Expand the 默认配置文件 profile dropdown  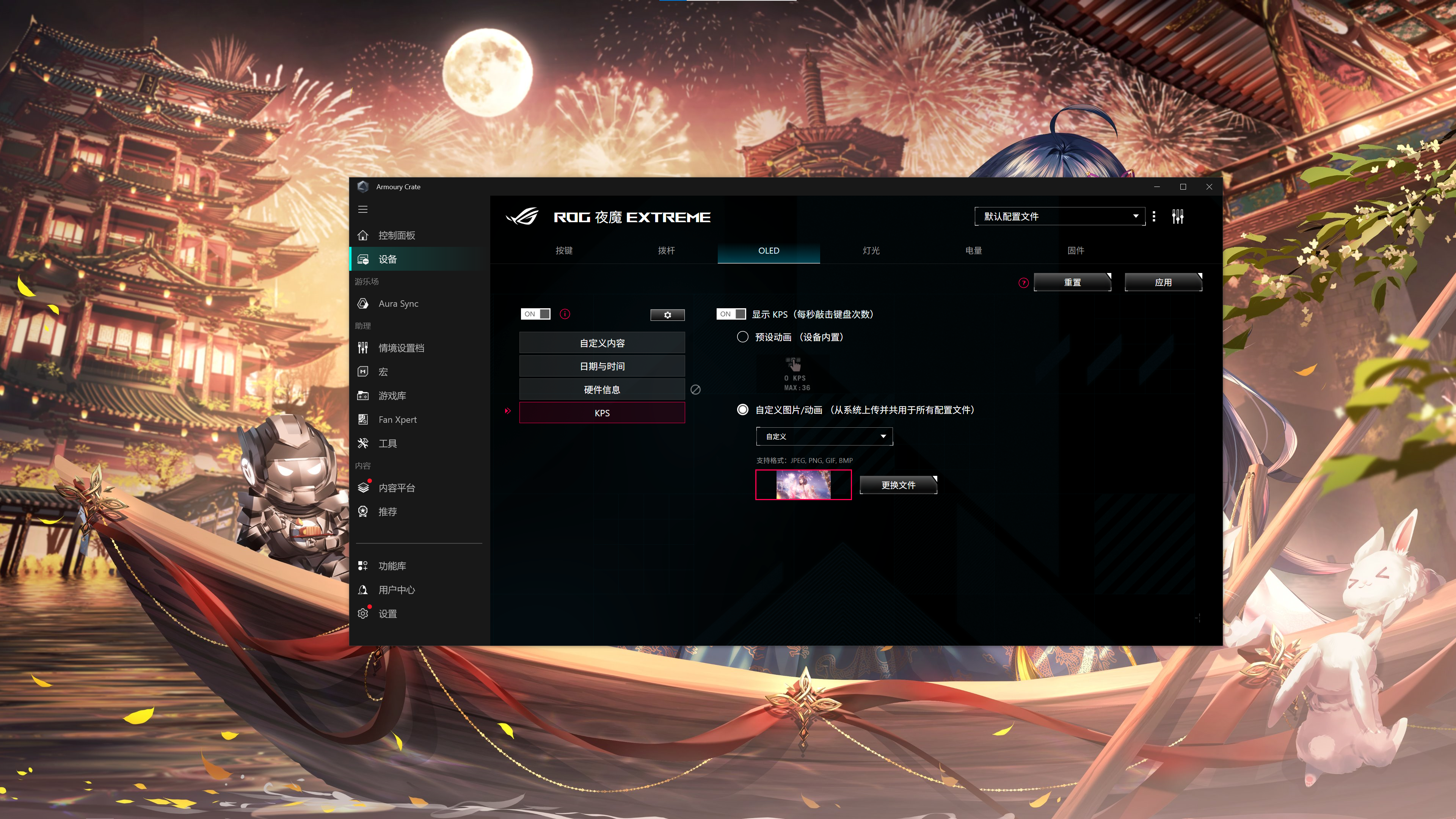pos(1061,217)
